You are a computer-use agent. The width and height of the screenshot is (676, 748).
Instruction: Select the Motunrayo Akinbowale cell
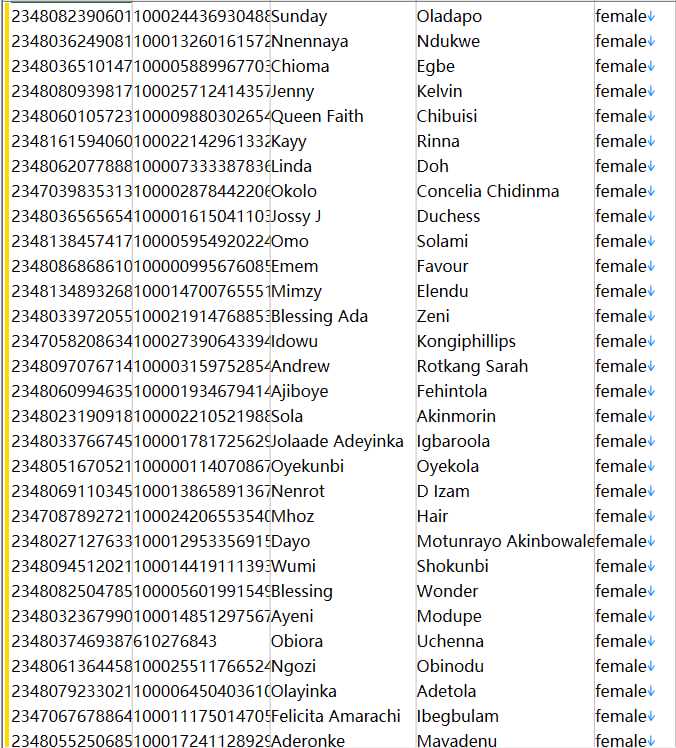505,541
